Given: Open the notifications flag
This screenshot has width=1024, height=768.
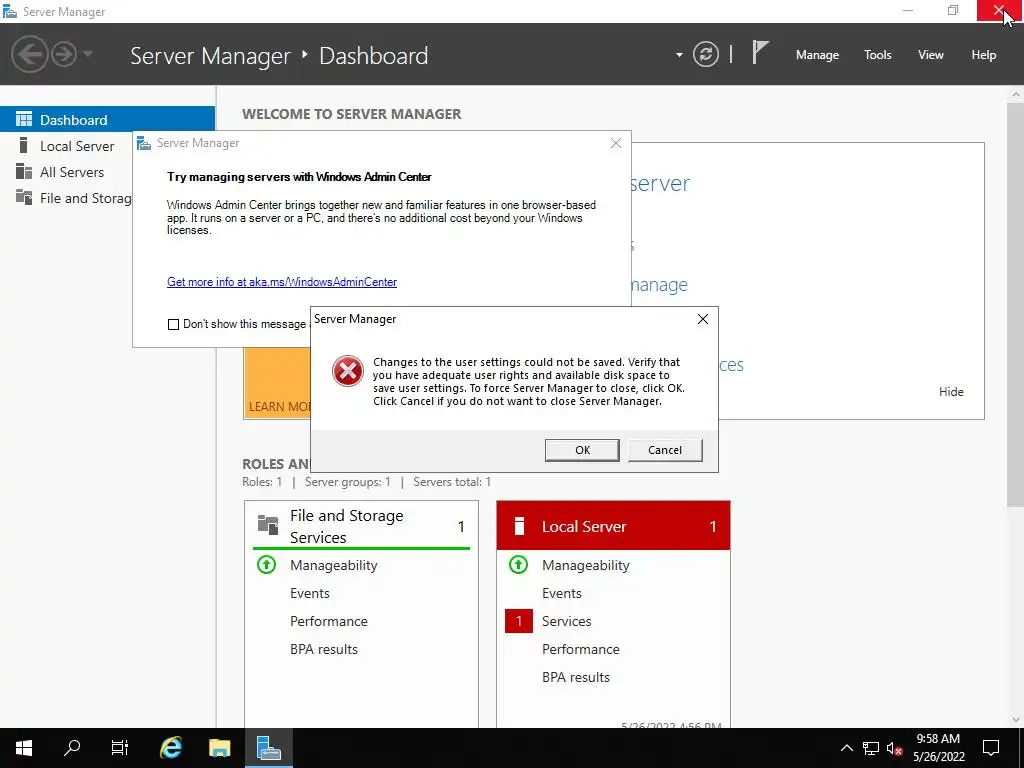Looking at the screenshot, I should pyautogui.click(x=760, y=52).
